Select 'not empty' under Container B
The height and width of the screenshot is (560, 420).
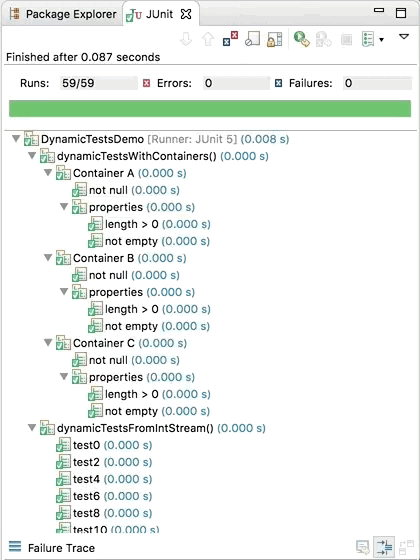point(149,326)
